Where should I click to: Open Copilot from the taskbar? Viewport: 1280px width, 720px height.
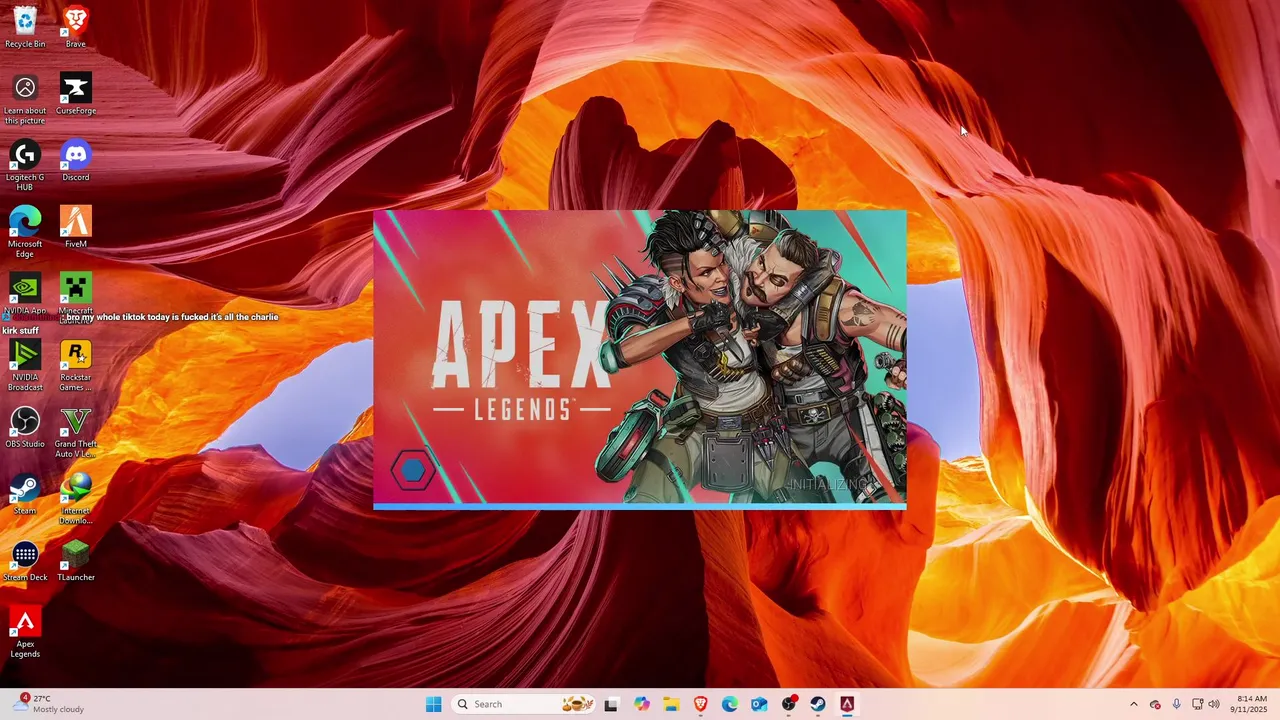642,704
